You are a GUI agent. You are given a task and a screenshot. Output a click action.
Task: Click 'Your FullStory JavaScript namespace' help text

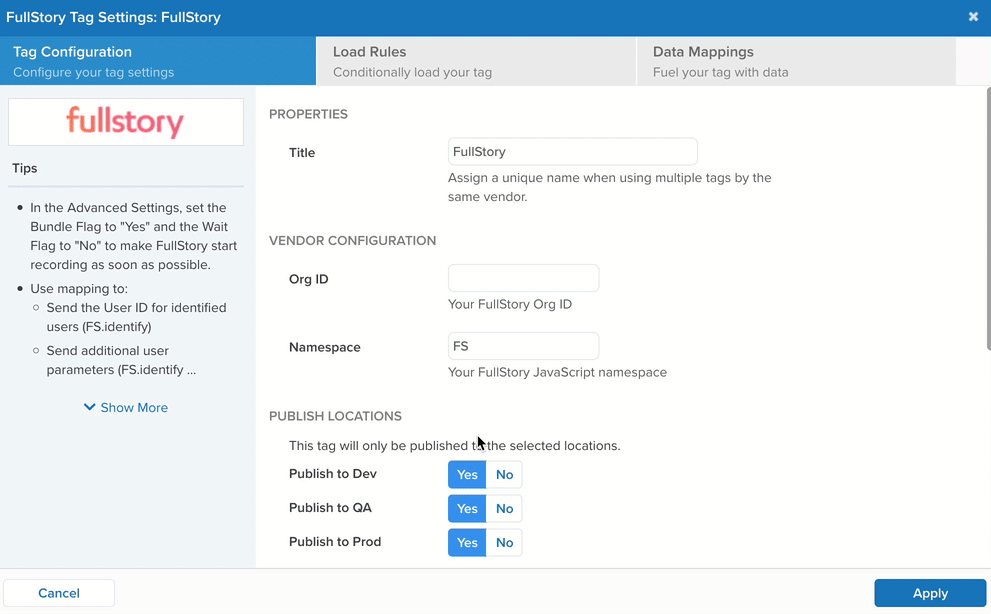click(x=557, y=372)
